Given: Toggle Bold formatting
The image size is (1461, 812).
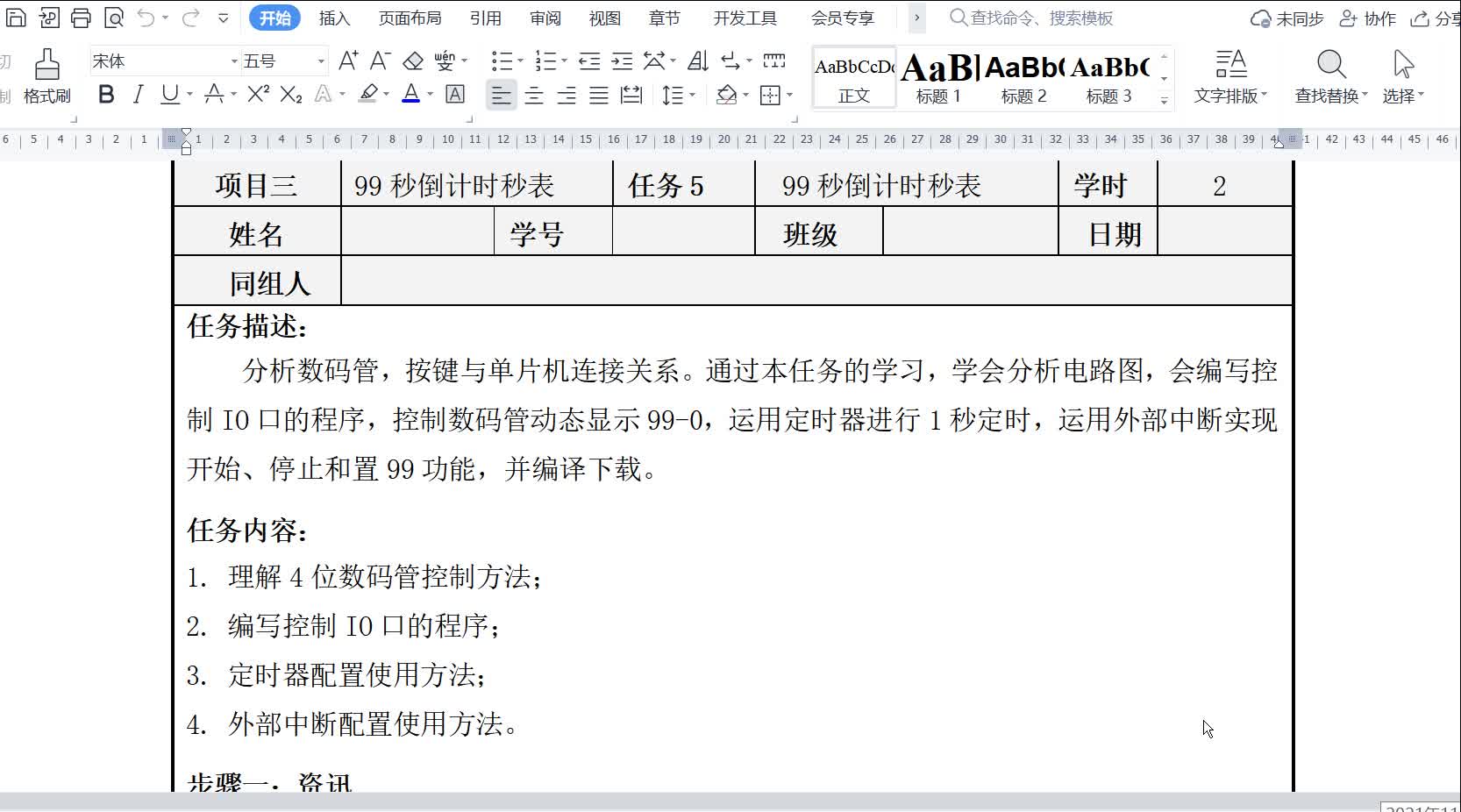Looking at the screenshot, I should click(106, 94).
